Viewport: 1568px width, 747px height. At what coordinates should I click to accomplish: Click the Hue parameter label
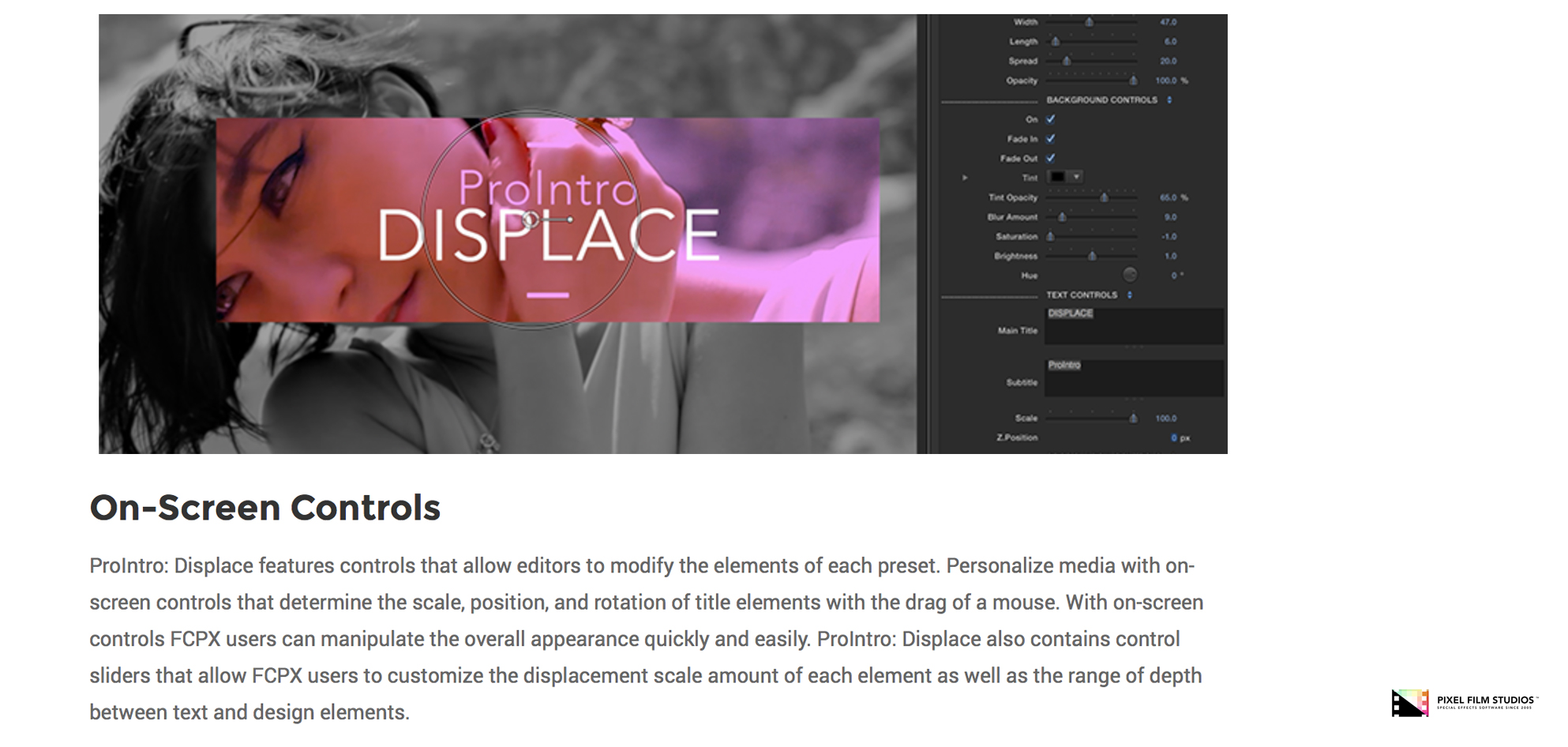click(x=1030, y=276)
